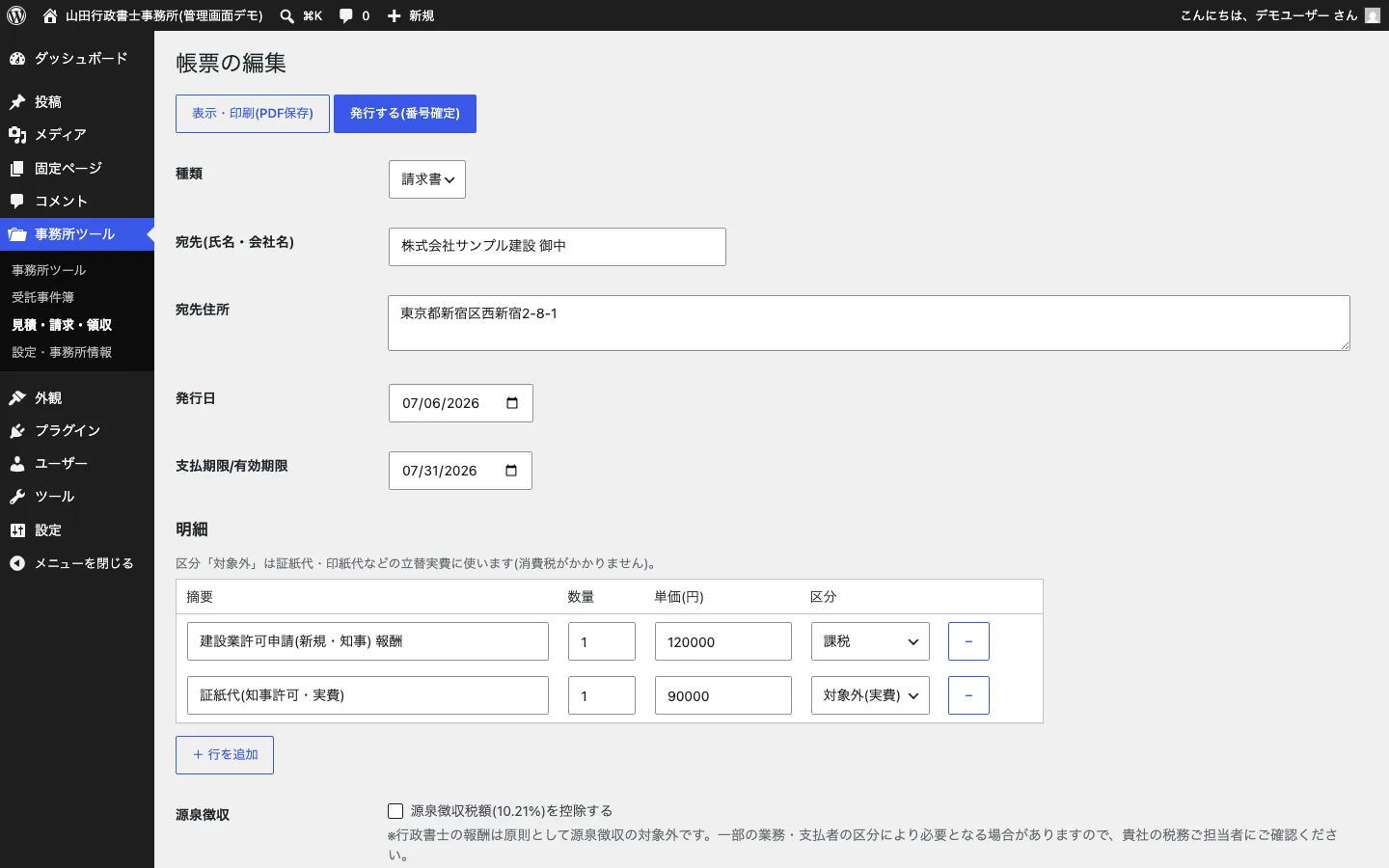1389x868 pixels.
Task: Click 表示・印刷(PDF保存) button
Action: point(253,114)
